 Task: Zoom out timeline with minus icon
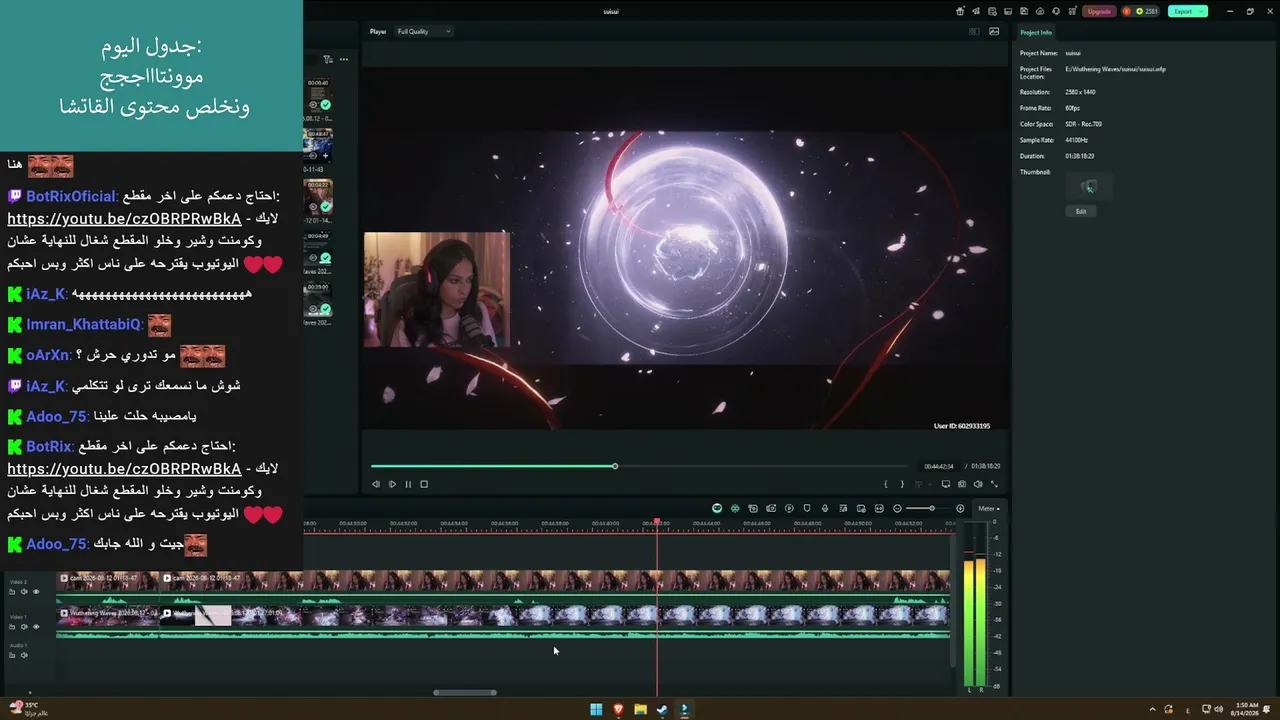(x=897, y=509)
